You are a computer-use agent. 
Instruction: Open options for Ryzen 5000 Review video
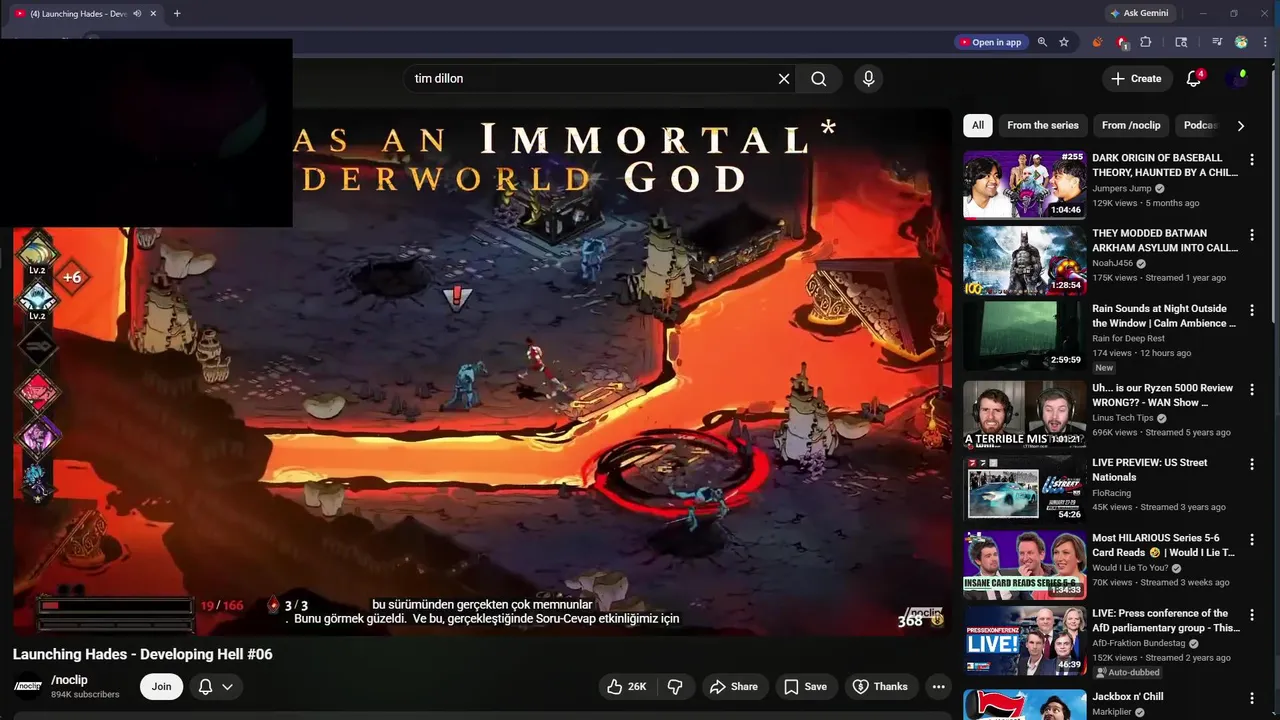tap(1251, 389)
